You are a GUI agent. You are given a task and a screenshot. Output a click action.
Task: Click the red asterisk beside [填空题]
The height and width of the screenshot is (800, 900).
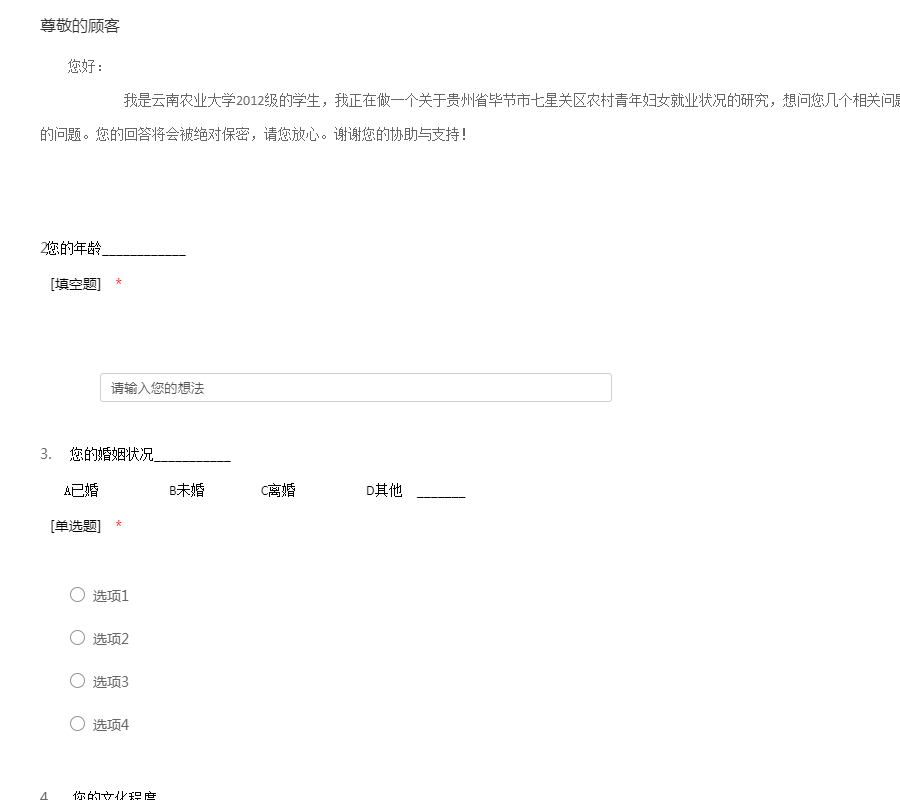click(119, 284)
